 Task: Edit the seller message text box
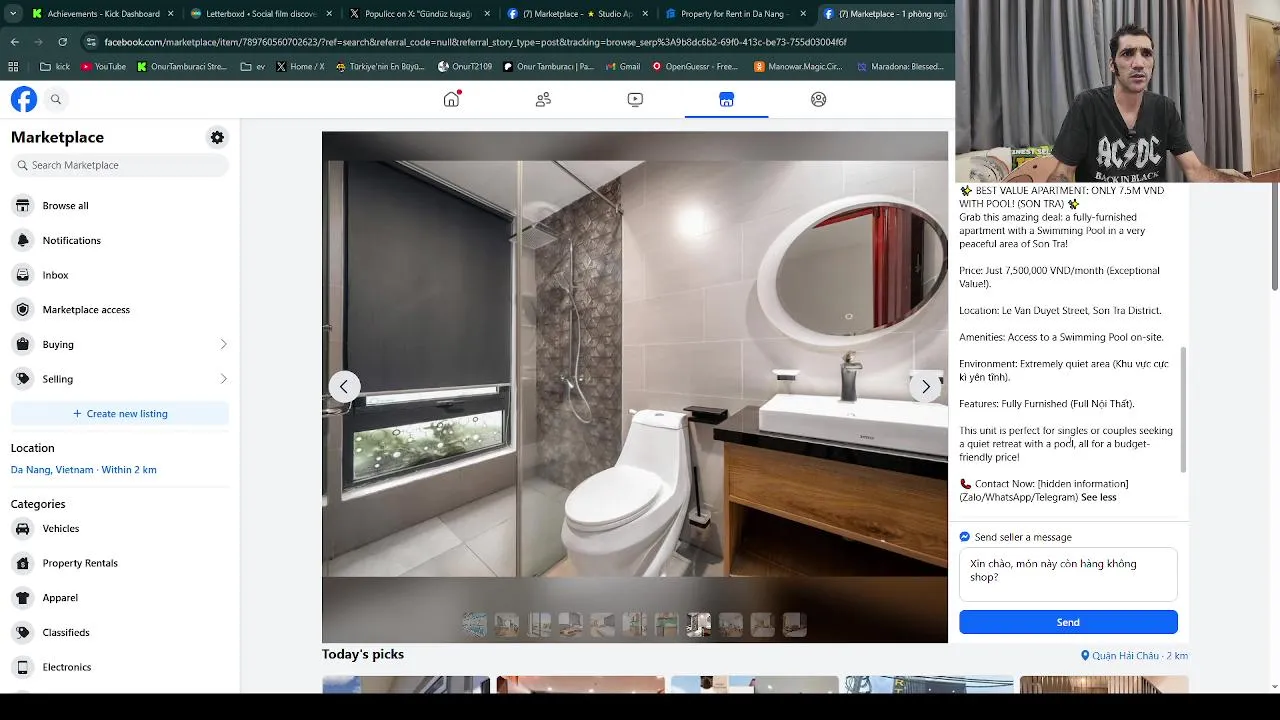coord(1068,574)
